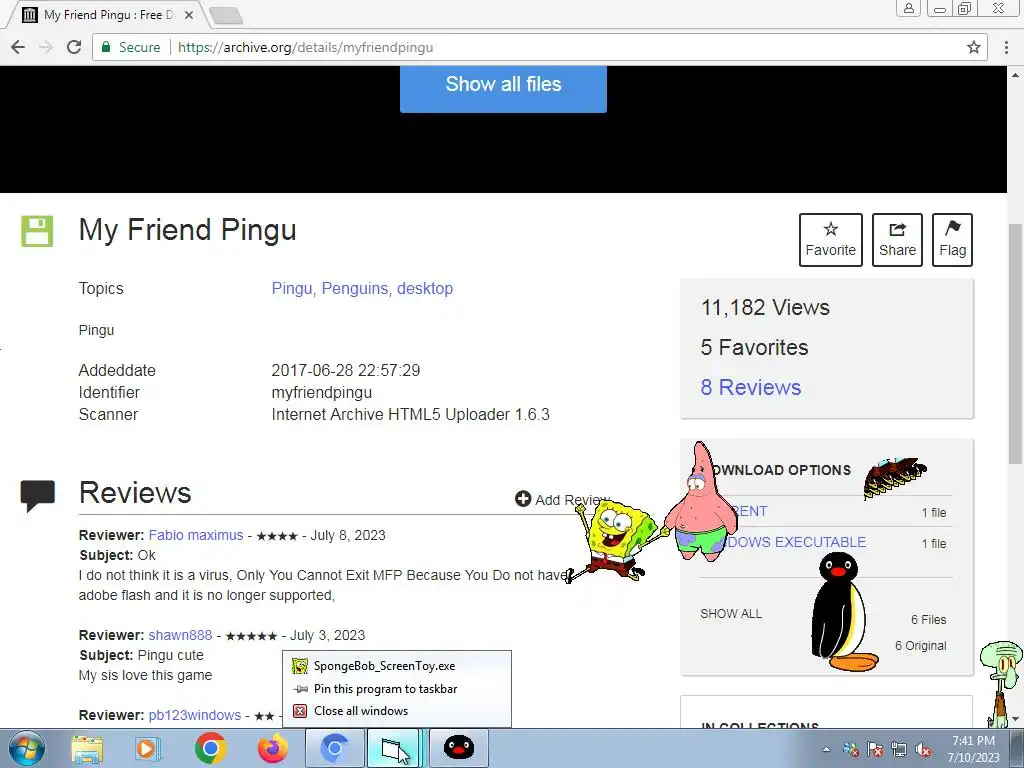
Task: Open reviewer pb123windows profile
Action: pos(195,715)
